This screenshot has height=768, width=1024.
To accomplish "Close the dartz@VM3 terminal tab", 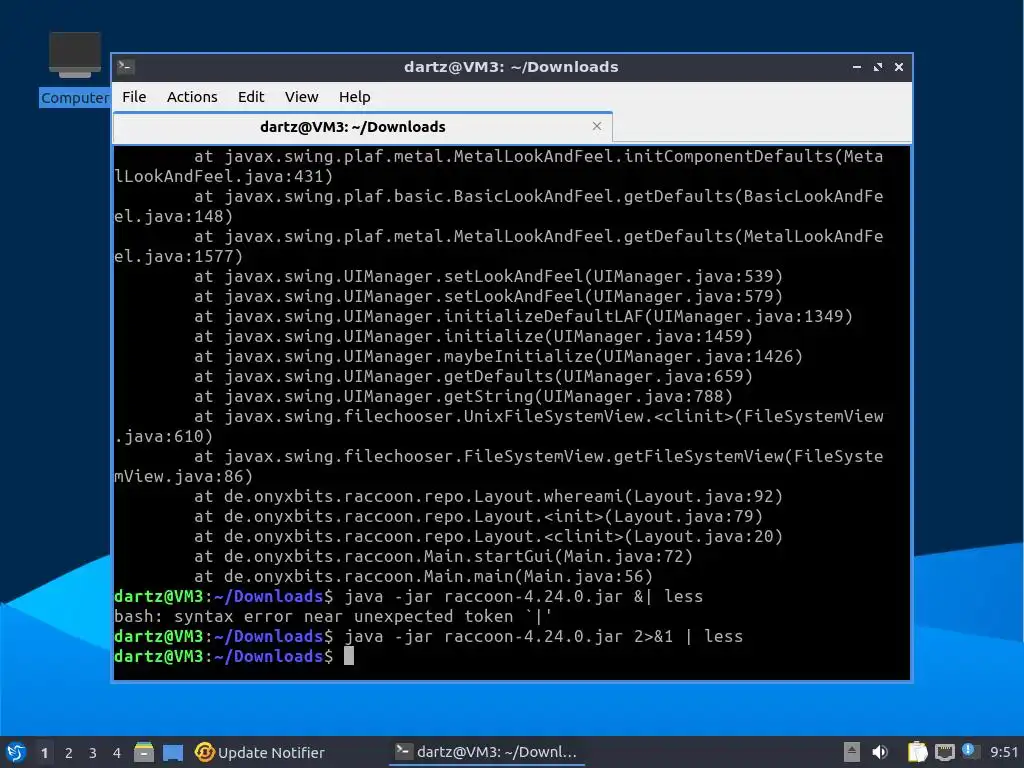I will pyautogui.click(x=597, y=126).
